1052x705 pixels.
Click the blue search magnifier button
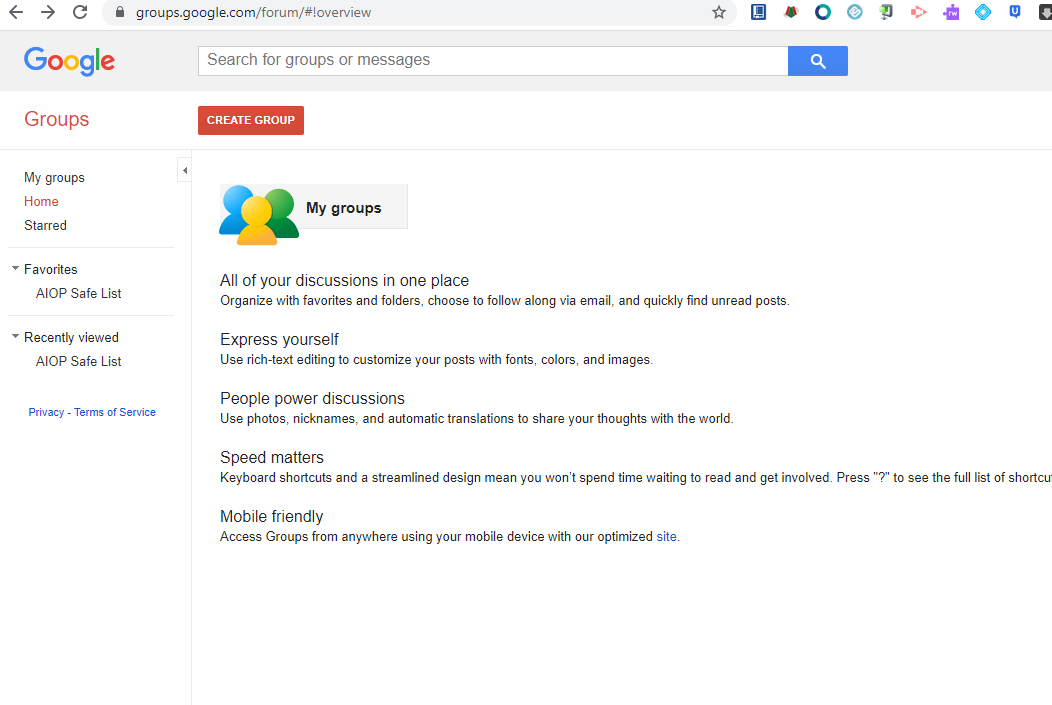pyautogui.click(x=817, y=61)
